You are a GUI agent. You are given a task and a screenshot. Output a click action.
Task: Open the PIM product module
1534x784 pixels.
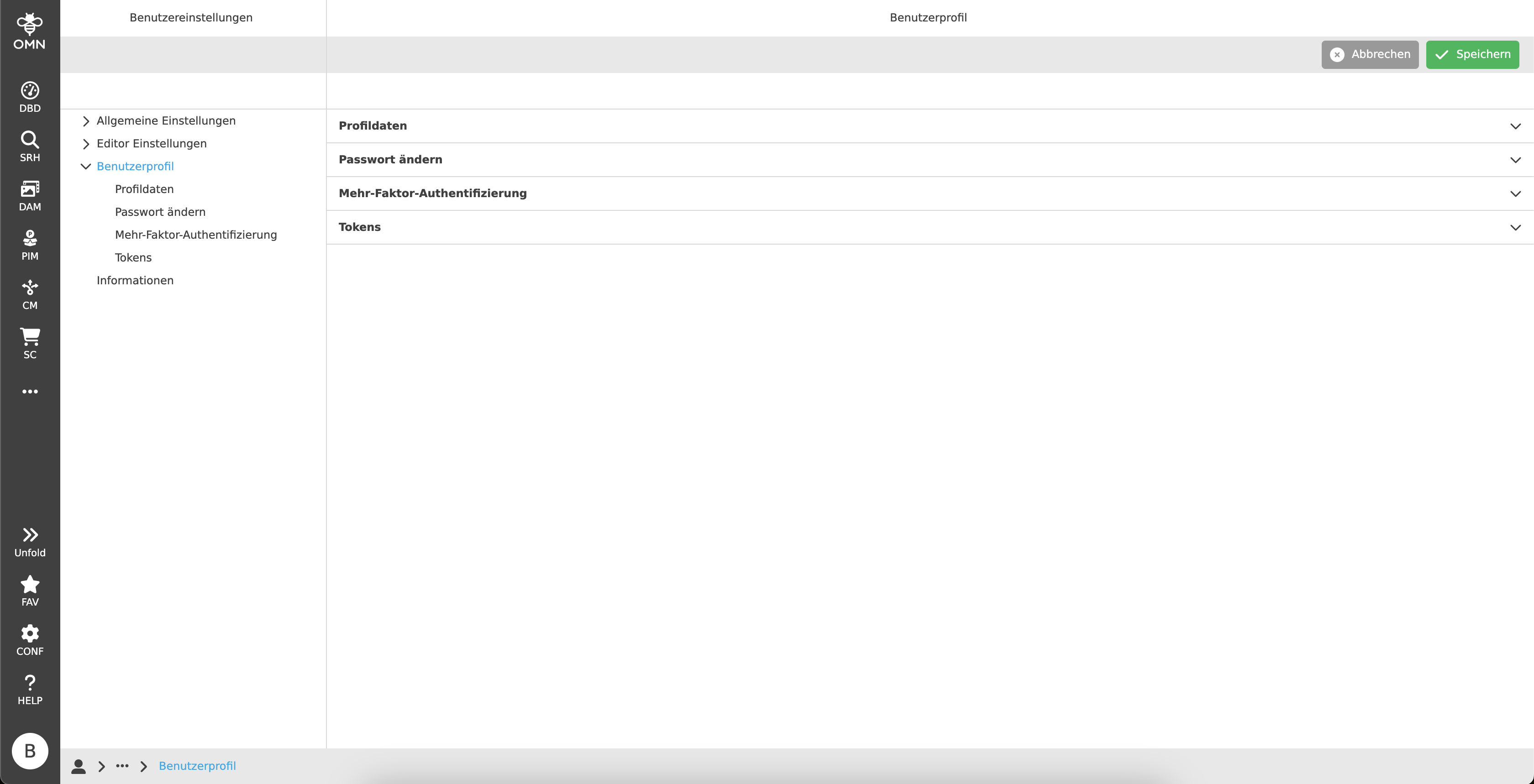[30, 245]
